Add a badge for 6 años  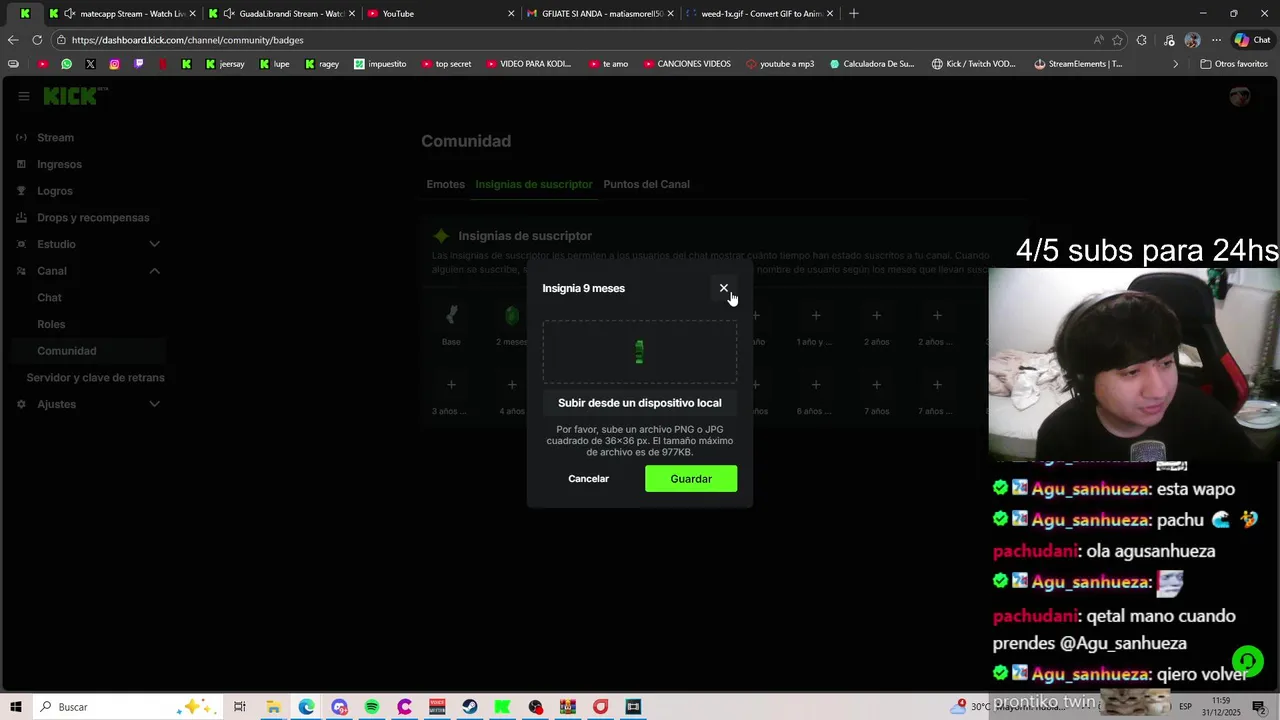(x=816, y=385)
